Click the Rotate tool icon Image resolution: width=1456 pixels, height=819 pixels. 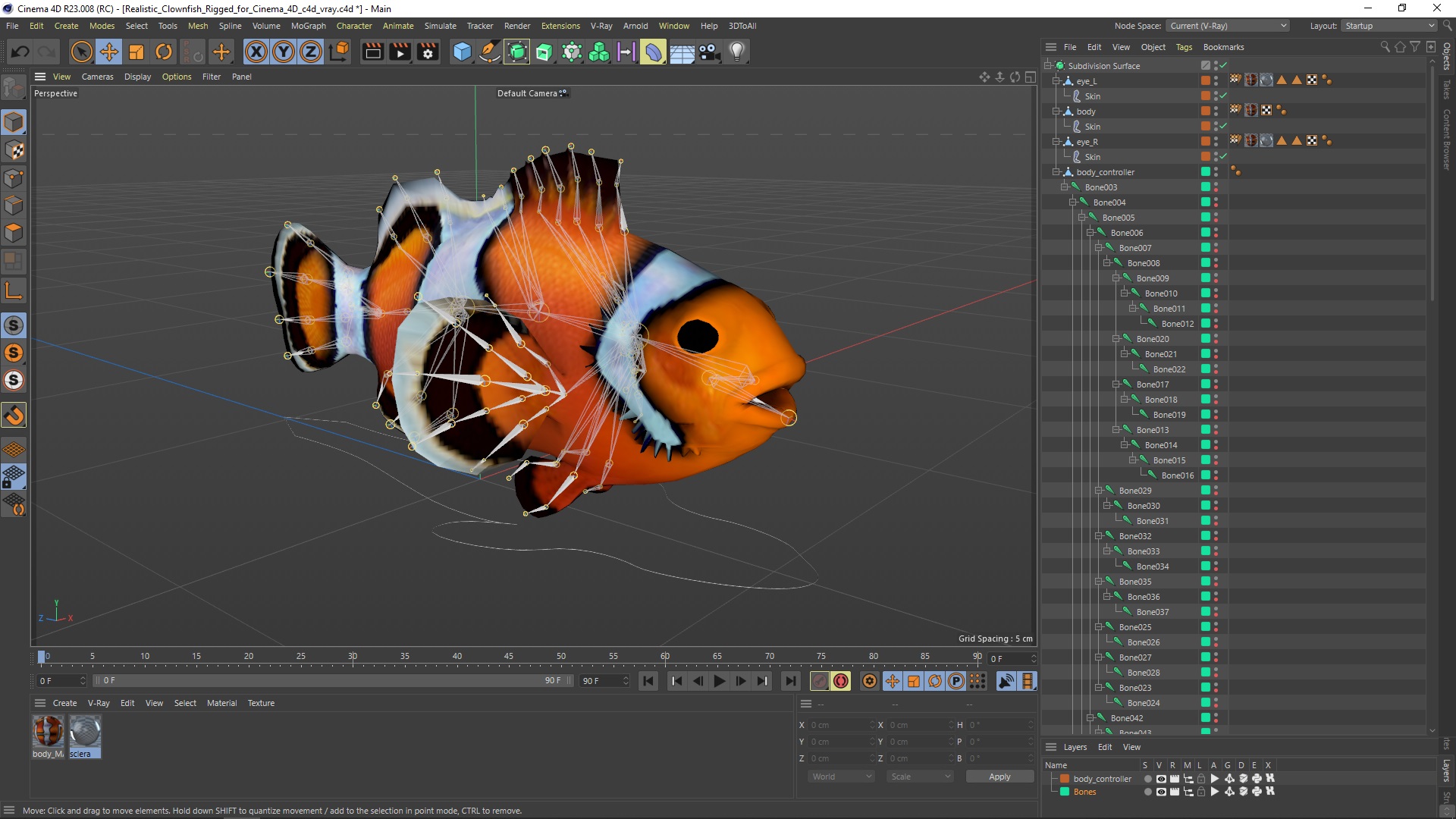pyautogui.click(x=163, y=51)
